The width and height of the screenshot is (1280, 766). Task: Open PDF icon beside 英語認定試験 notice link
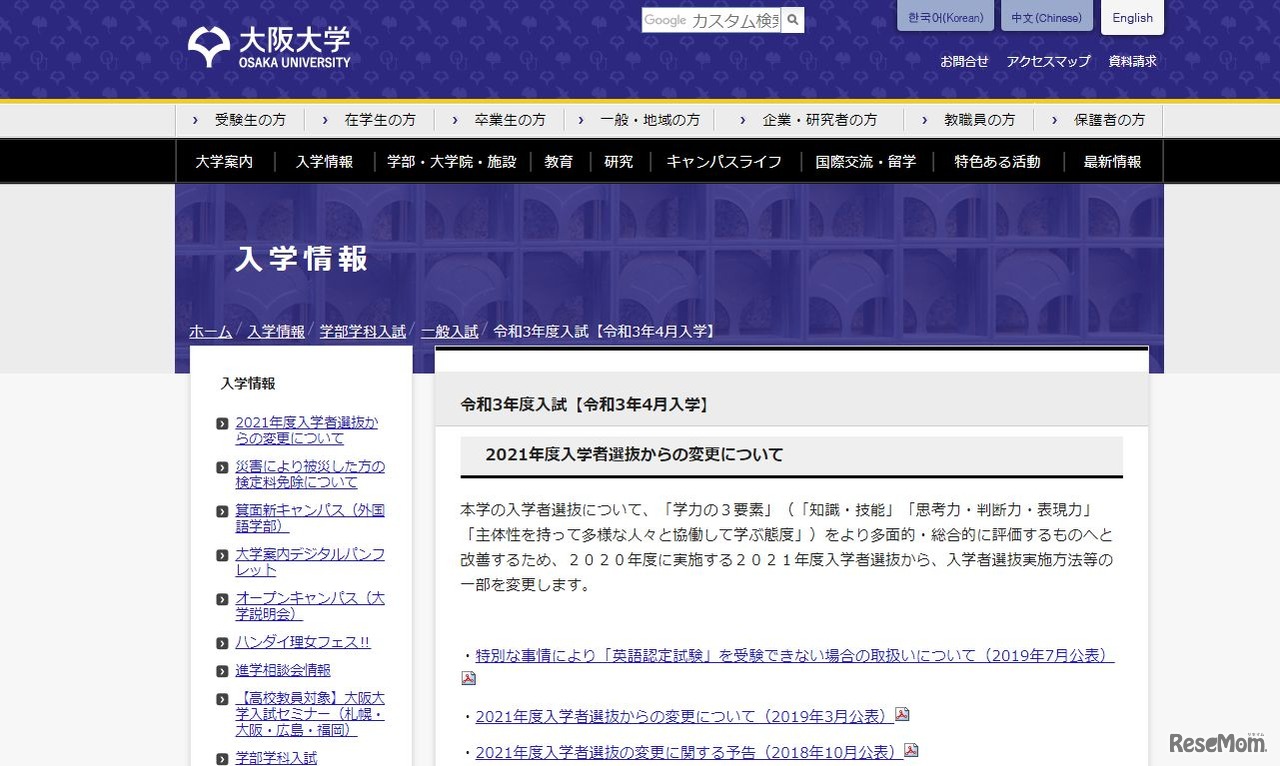pyautogui.click(x=468, y=677)
